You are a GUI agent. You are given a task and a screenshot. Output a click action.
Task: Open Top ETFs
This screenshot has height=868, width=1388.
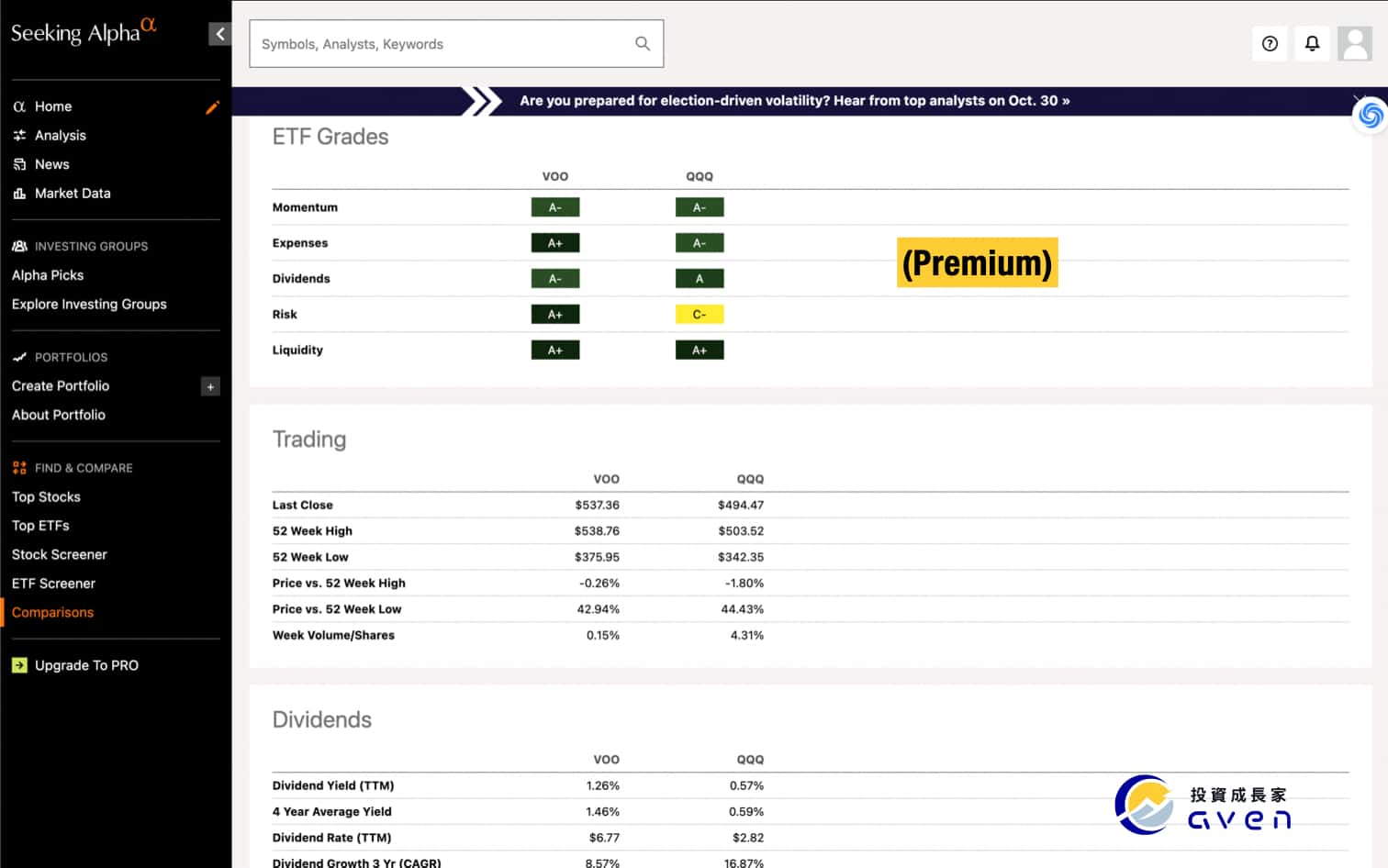[40, 526]
